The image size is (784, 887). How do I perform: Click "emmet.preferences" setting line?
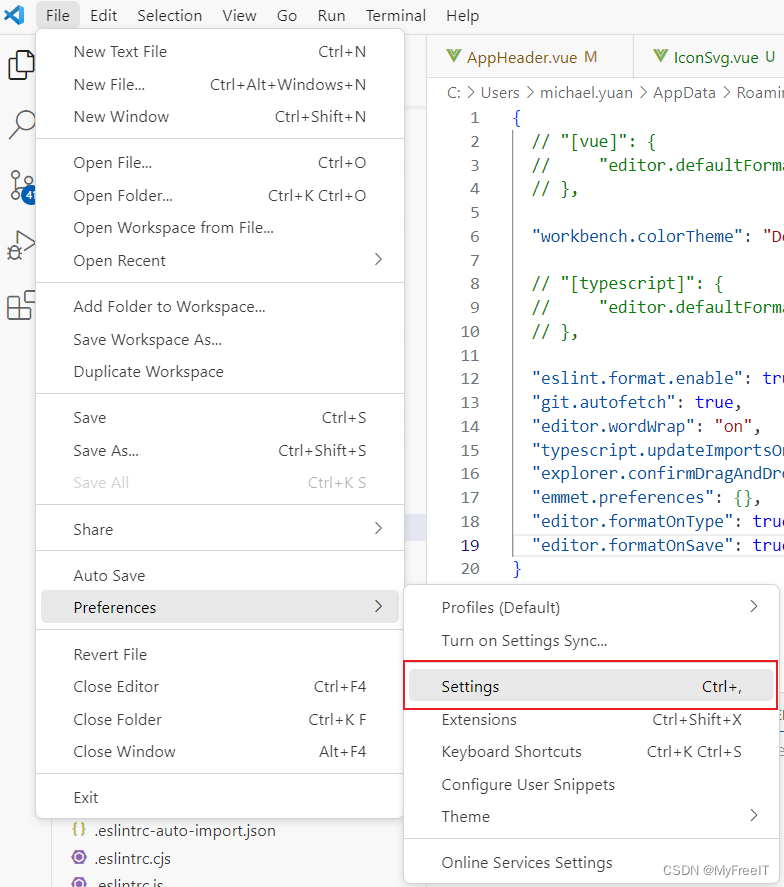[645, 497]
